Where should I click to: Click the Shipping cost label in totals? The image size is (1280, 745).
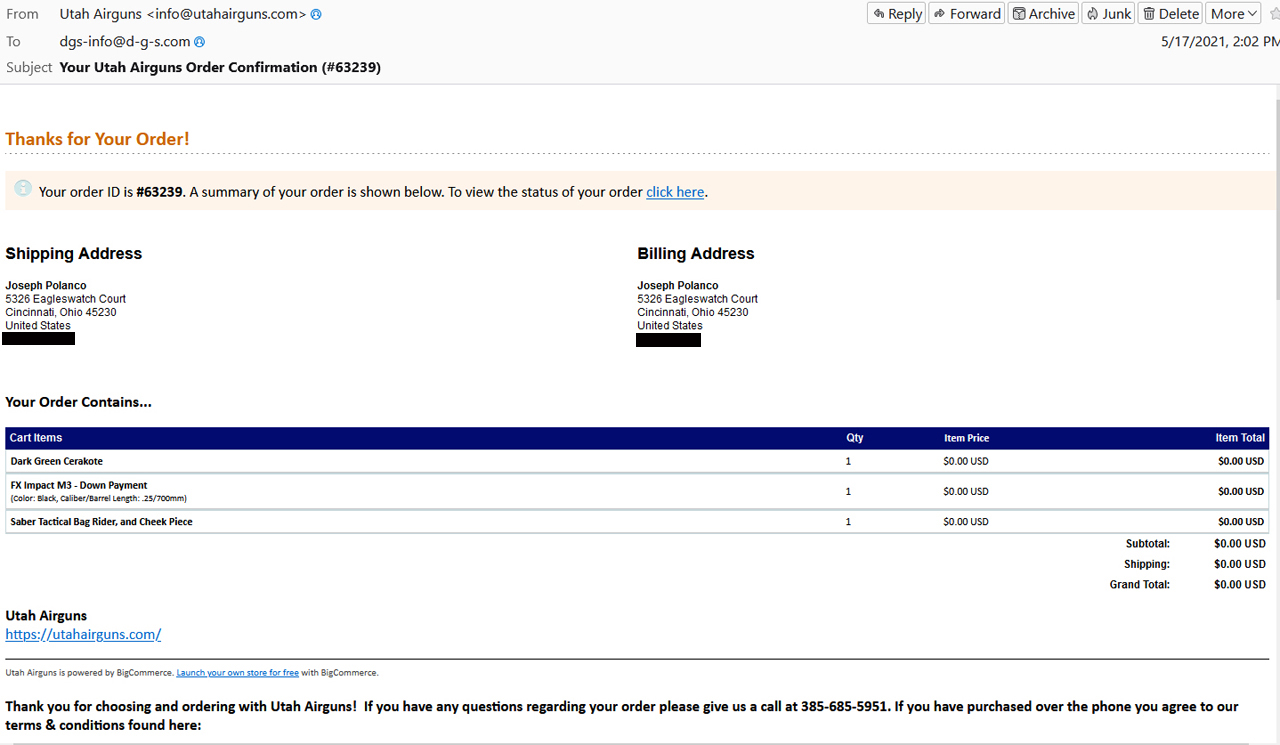click(1147, 565)
